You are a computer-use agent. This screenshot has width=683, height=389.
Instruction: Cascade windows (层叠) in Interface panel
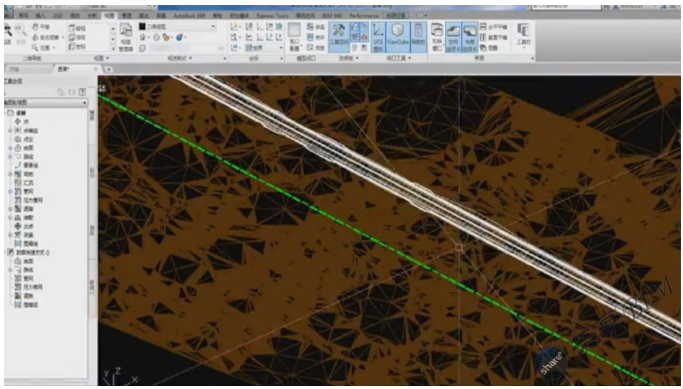[489, 48]
